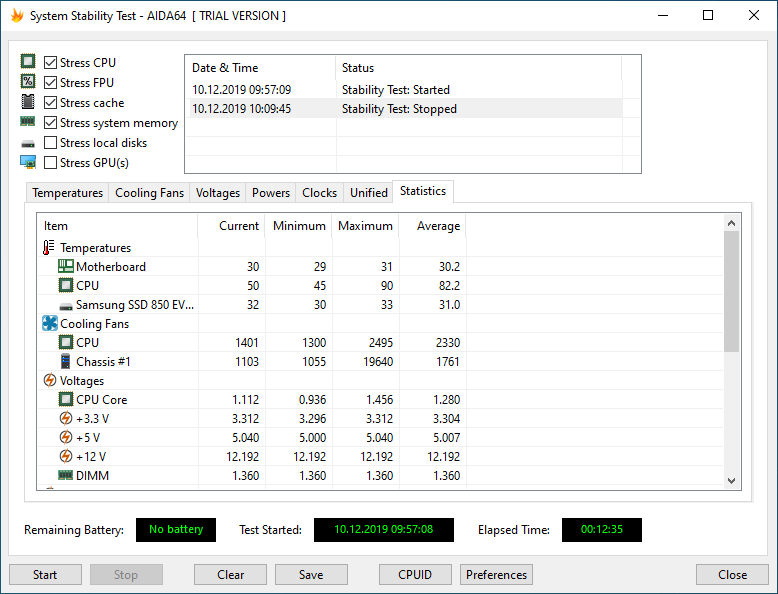Viewport: 778px width, 594px height.
Task: Select the Stability Test: Started log row
Action: (x=404, y=90)
